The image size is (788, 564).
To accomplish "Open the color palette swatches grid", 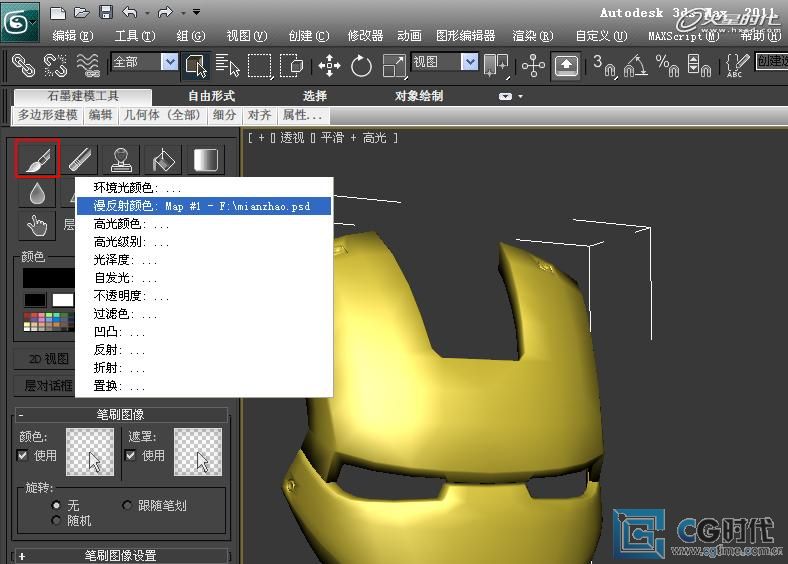I will click(x=49, y=322).
